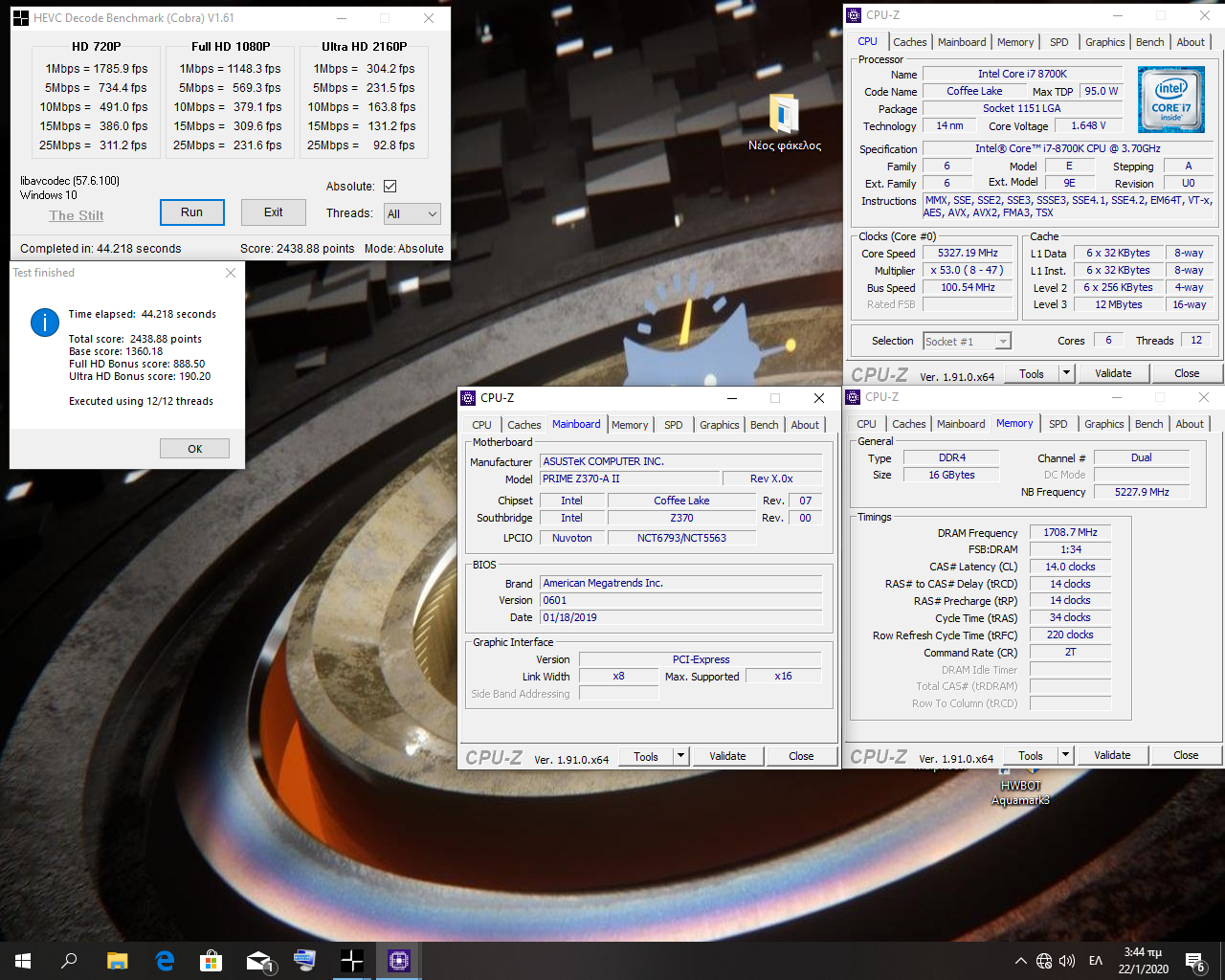Click Tools button in Memory window
This screenshot has height=980, width=1225.
(1031, 755)
